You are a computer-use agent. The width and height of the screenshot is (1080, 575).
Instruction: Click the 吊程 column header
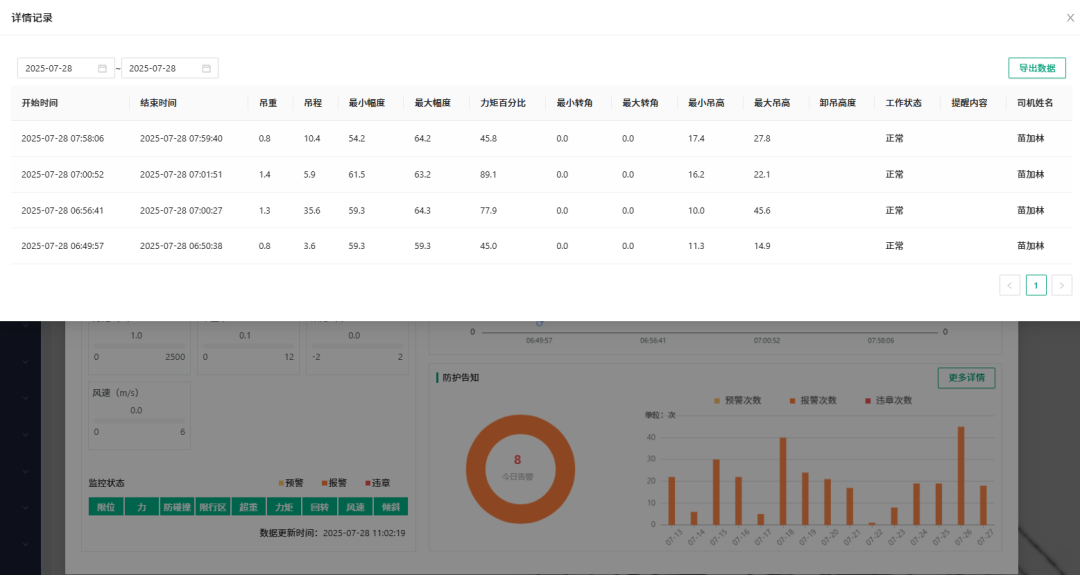(x=313, y=103)
